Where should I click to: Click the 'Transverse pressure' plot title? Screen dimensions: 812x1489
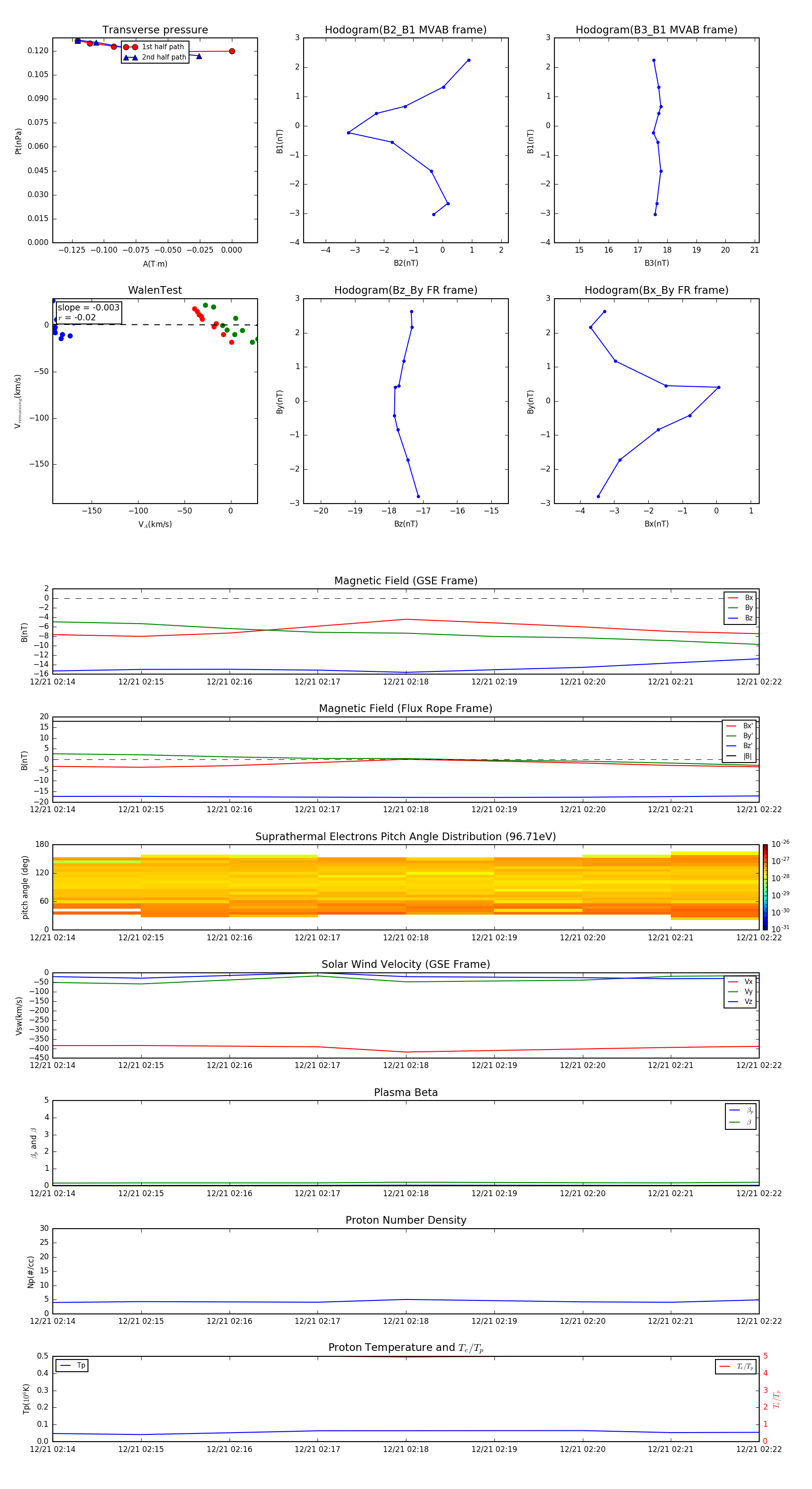click(155, 30)
